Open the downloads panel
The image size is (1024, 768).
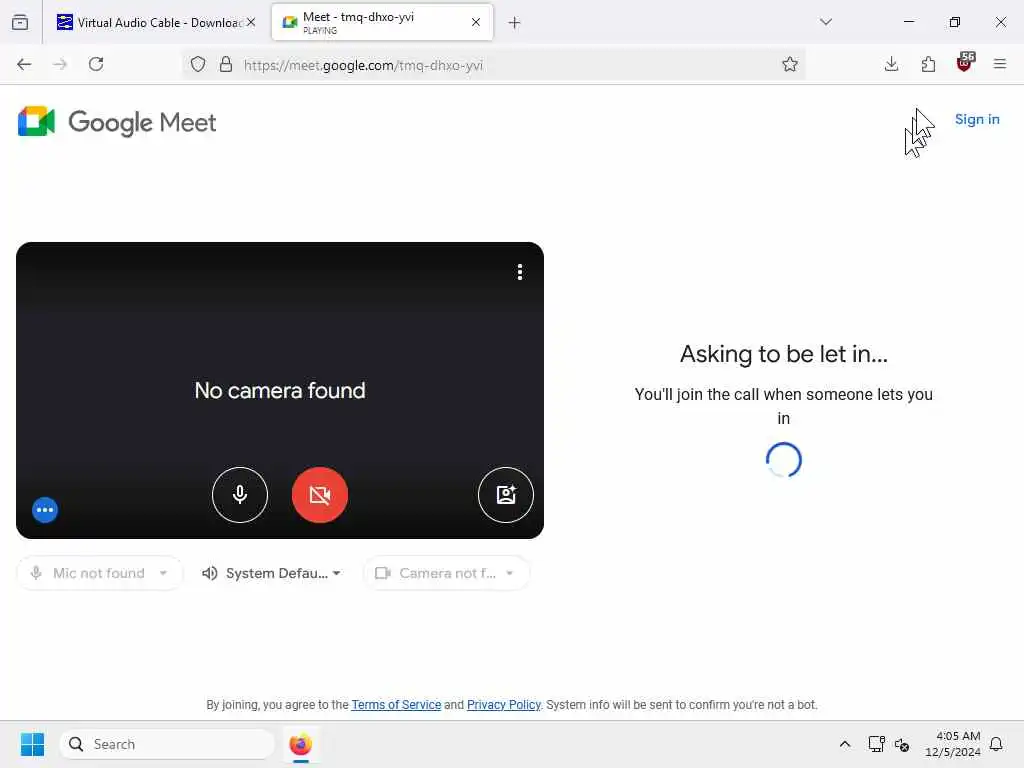coord(891,64)
